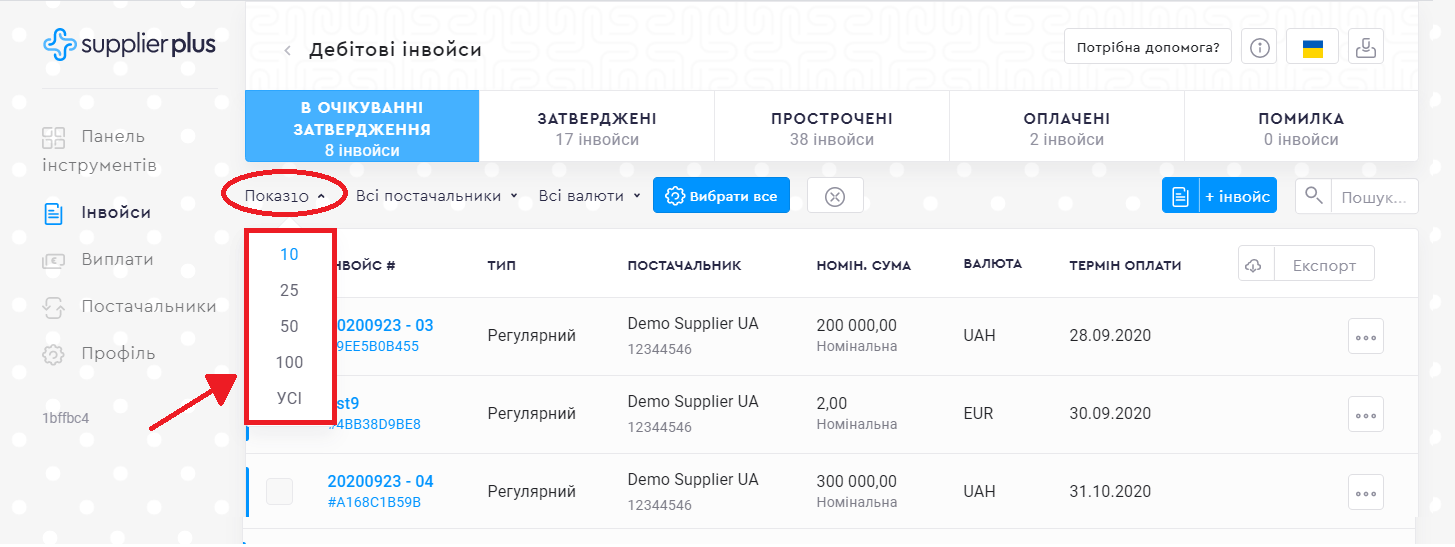Open the Затверджені invoices tab

pyautogui.click(x=597, y=128)
